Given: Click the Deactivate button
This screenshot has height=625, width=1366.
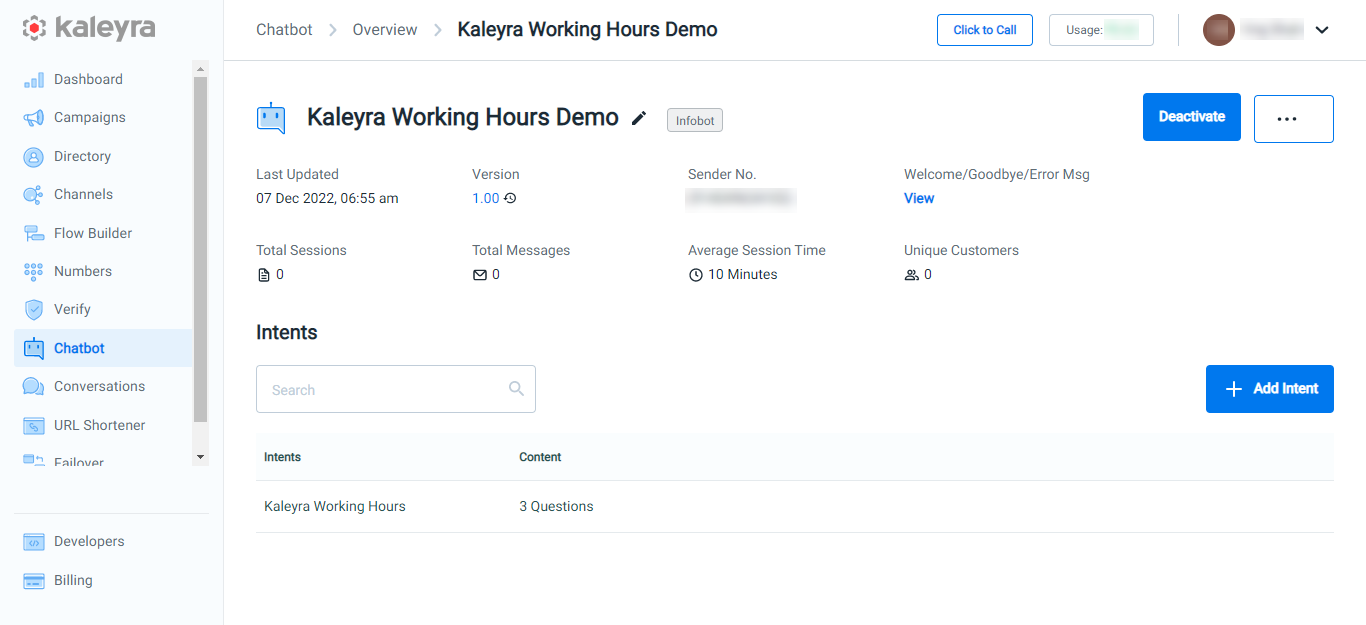Looking at the screenshot, I should tap(1192, 117).
